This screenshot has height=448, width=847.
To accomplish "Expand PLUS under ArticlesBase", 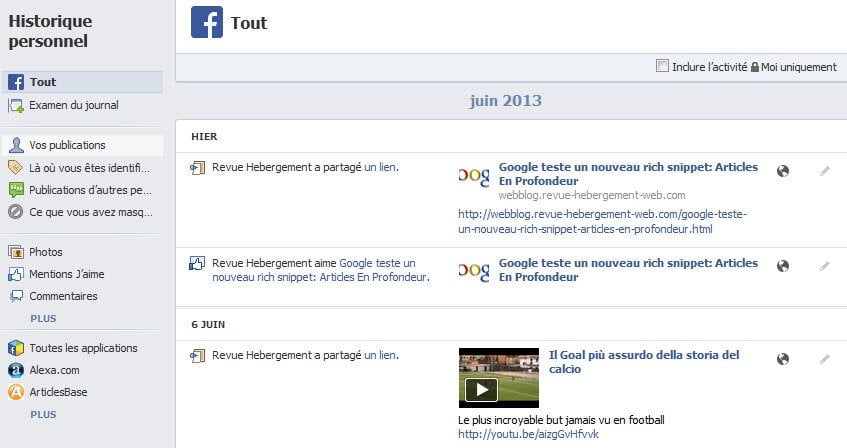I will (x=43, y=414).
